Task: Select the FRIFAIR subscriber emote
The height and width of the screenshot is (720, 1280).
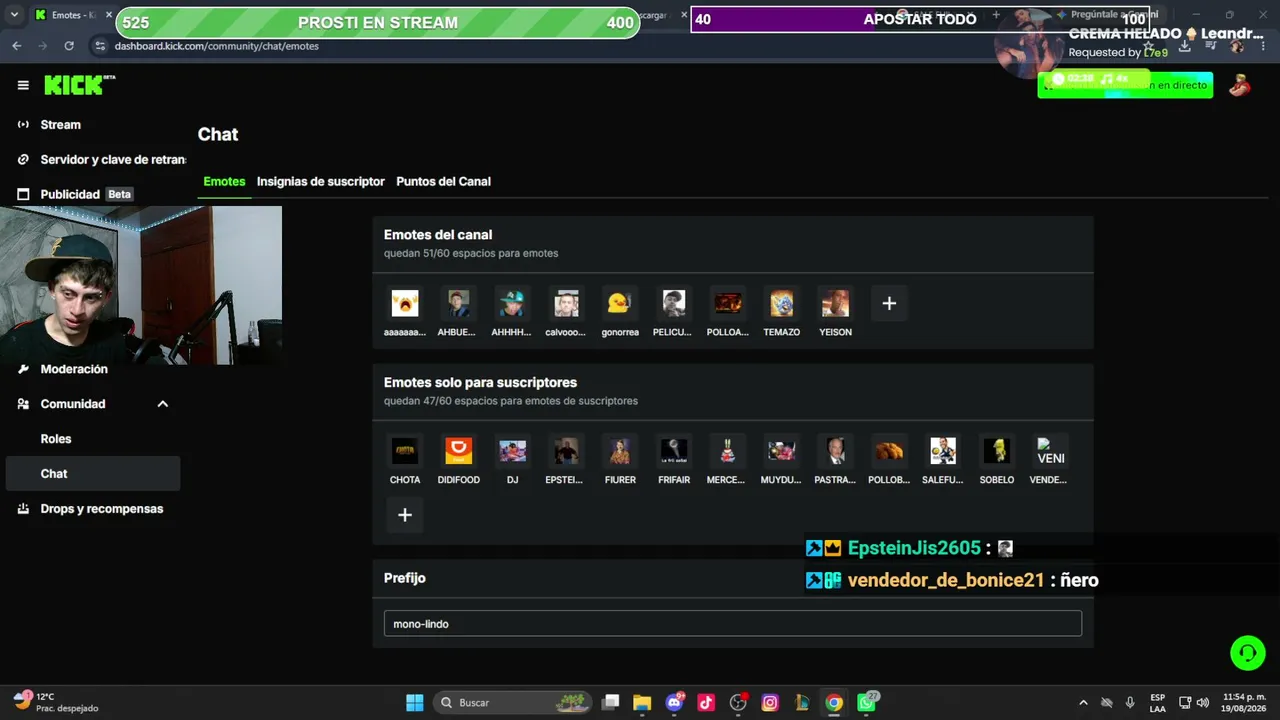Action: 674,451
